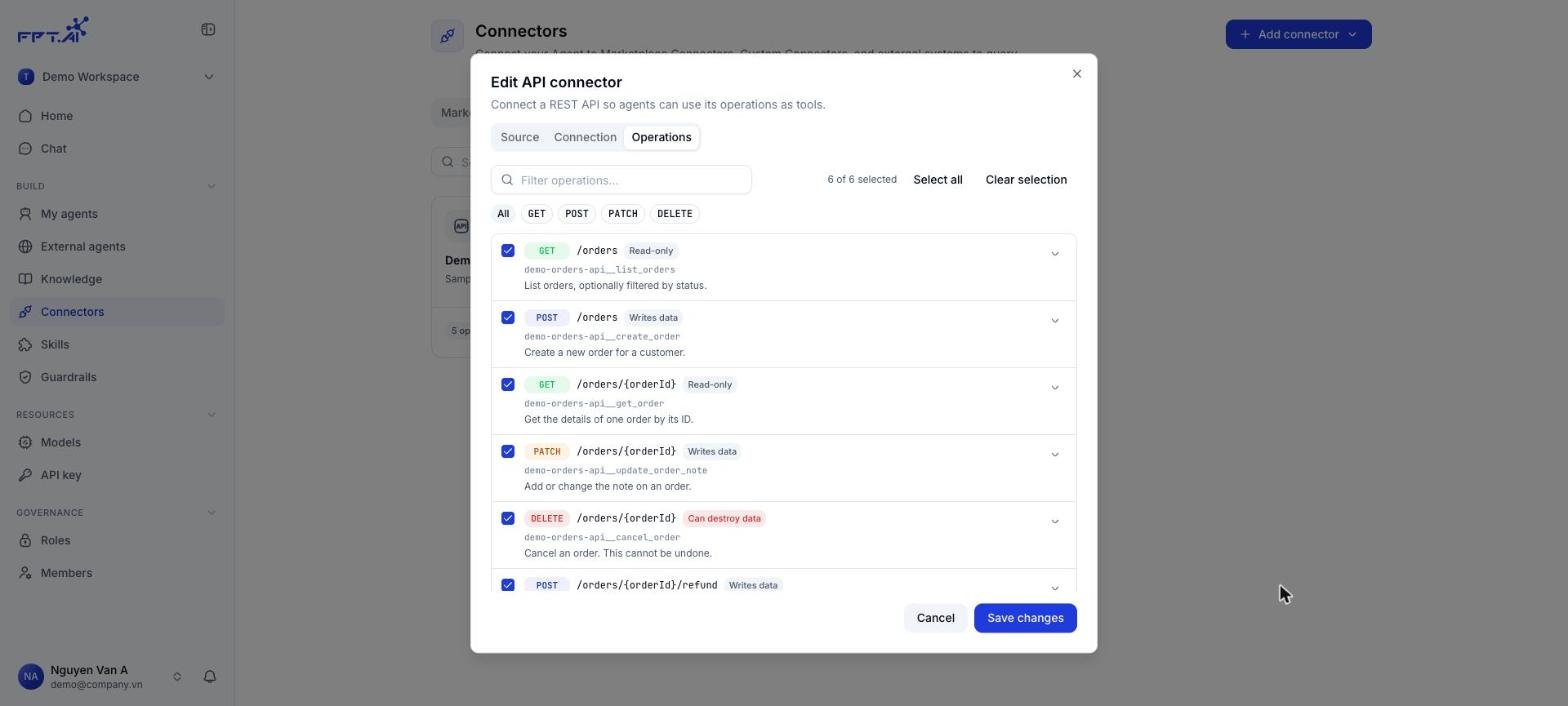1568x706 pixels.
Task: Open notifications bell icon
Action: click(210, 677)
